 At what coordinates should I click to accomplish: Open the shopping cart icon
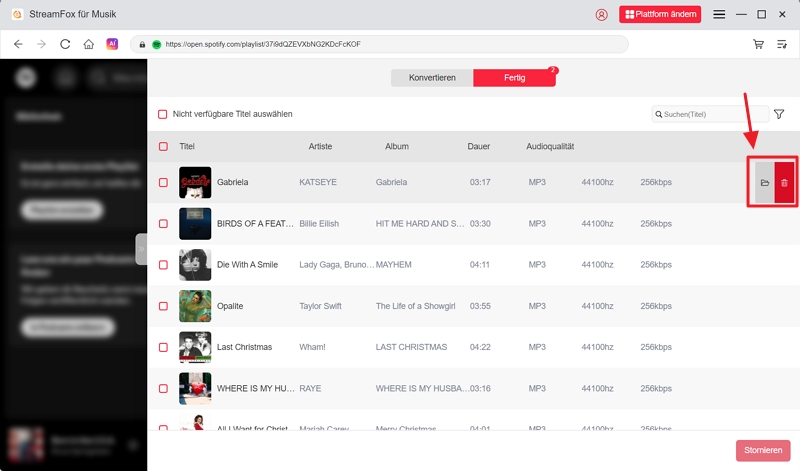pyautogui.click(x=759, y=44)
